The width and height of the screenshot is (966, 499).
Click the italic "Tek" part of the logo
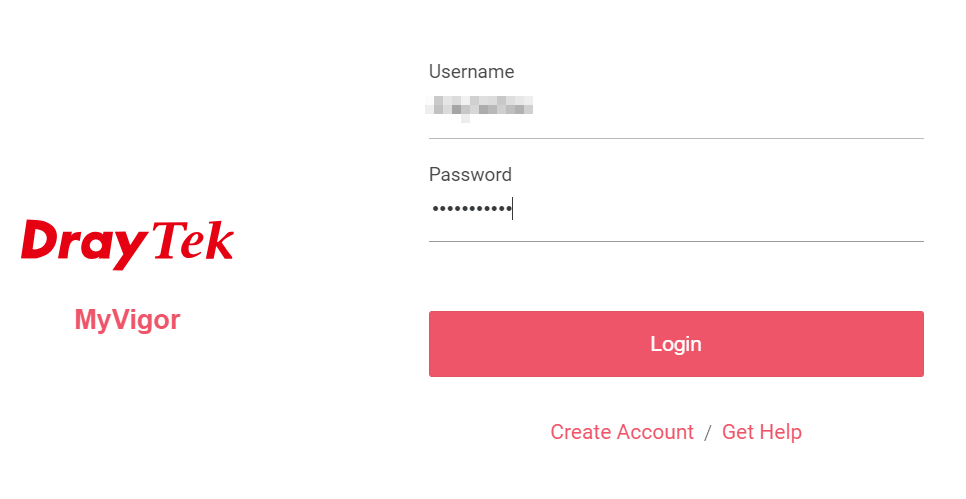click(x=193, y=240)
